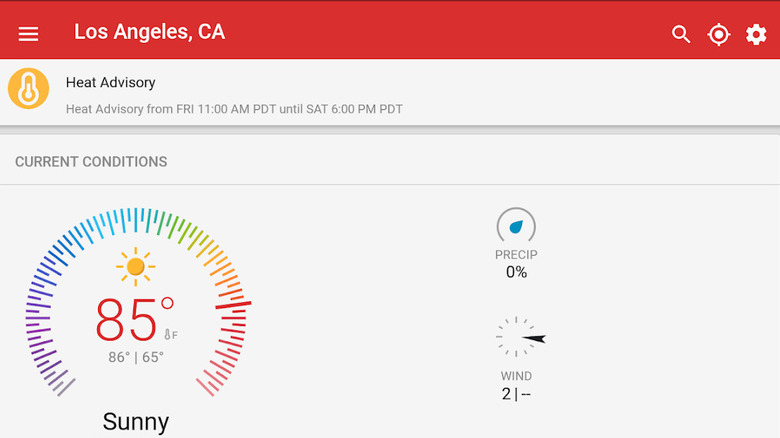Select the Los Angeles, CA location title
780x438 pixels.
[149, 32]
